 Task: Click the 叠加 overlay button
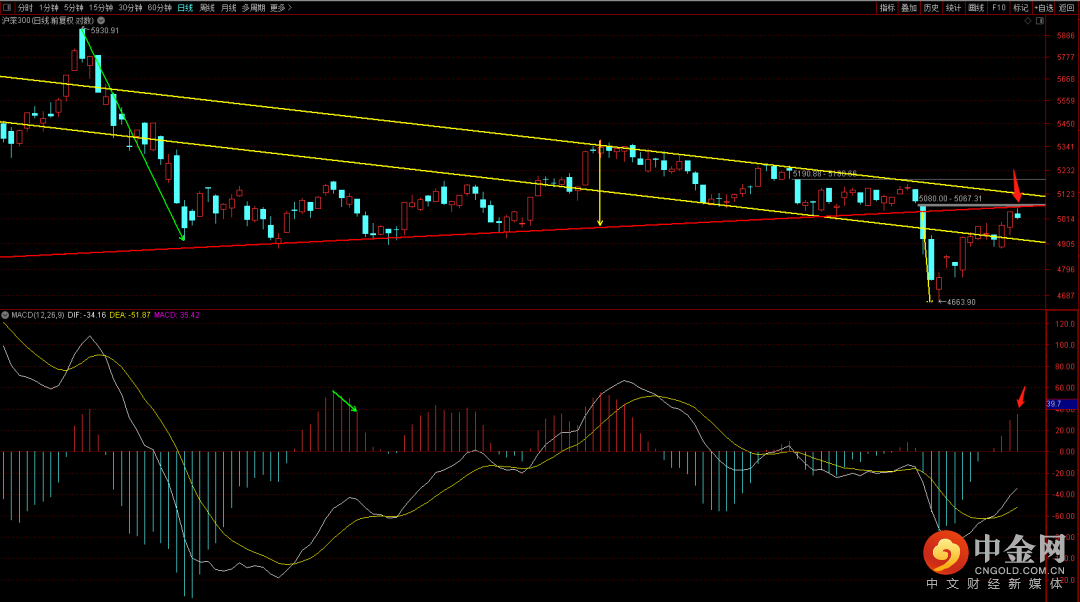click(x=909, y=7)
